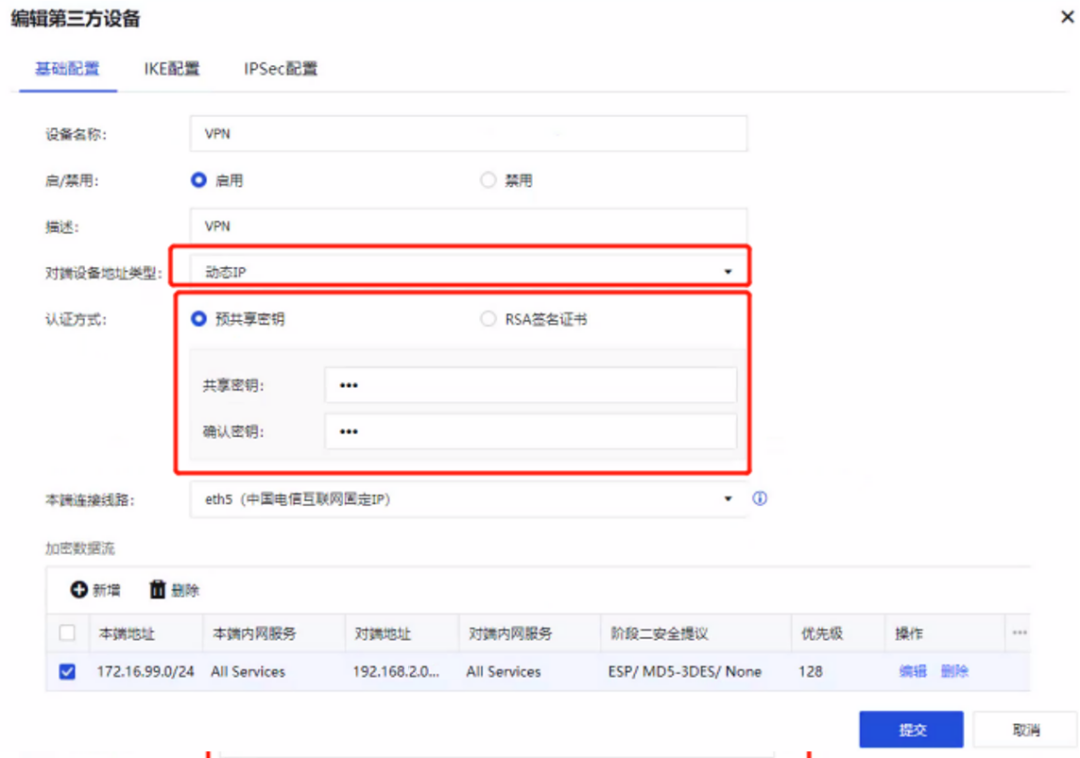Click the info icon beside 本端连接线路
The height and width of the screenshot is (758, 1080).
pyautogui.click(x=760, y=498)
